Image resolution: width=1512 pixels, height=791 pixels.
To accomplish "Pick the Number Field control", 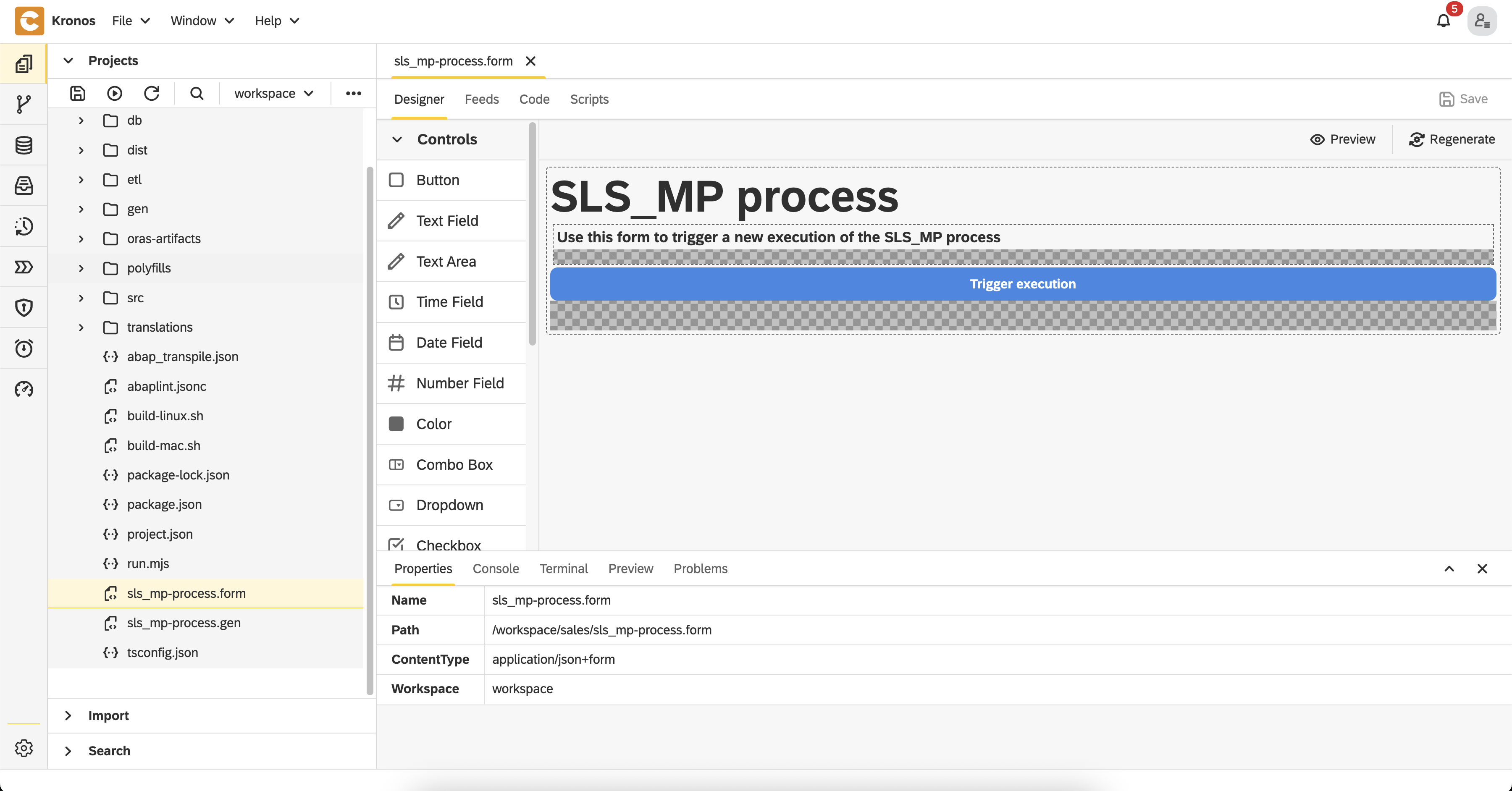I will [x=451, y=383].
